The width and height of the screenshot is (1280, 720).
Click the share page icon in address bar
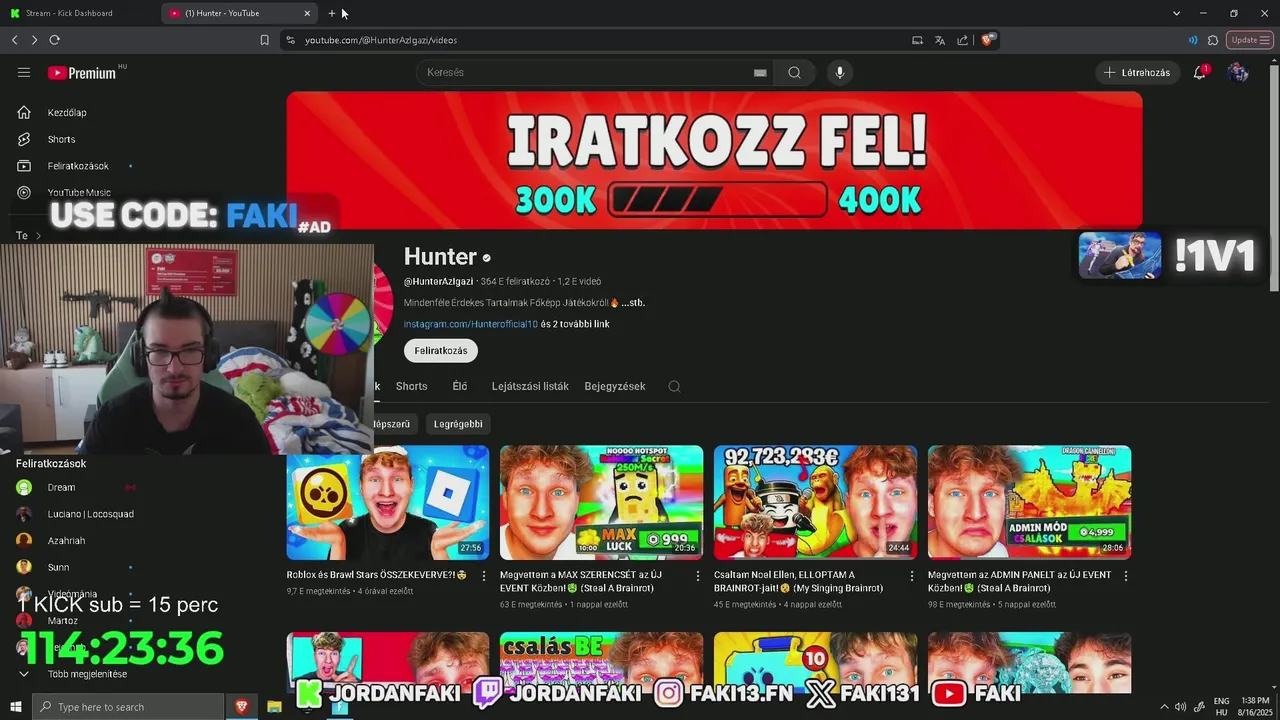click(962, 40)
